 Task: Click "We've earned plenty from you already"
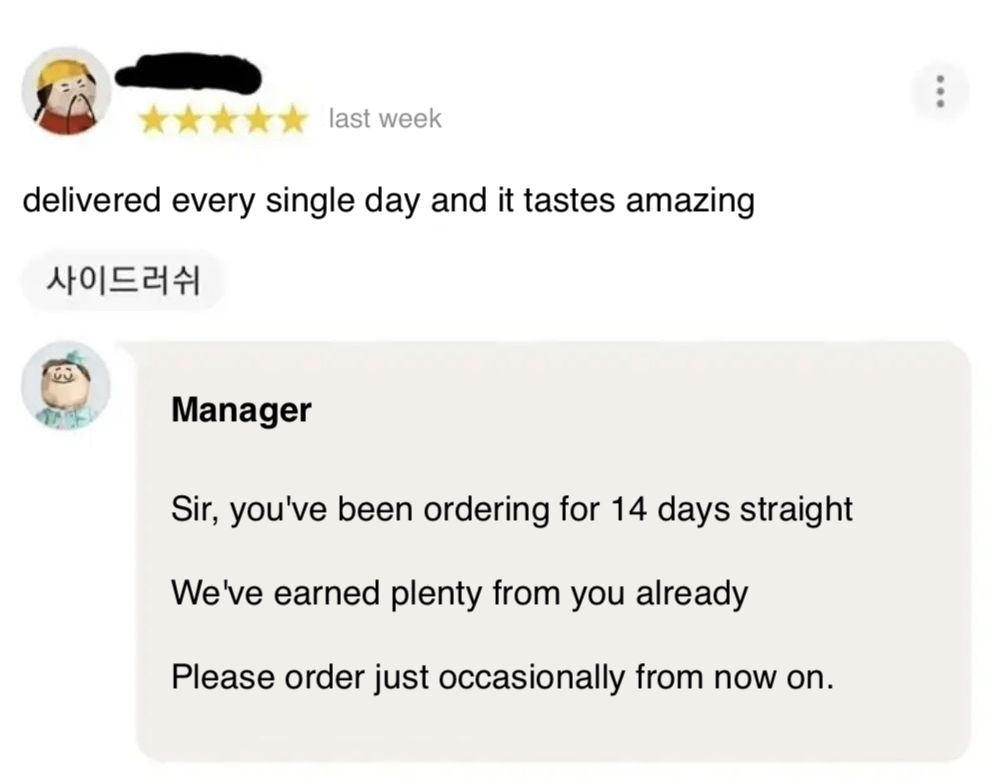(x=459, y=594)
